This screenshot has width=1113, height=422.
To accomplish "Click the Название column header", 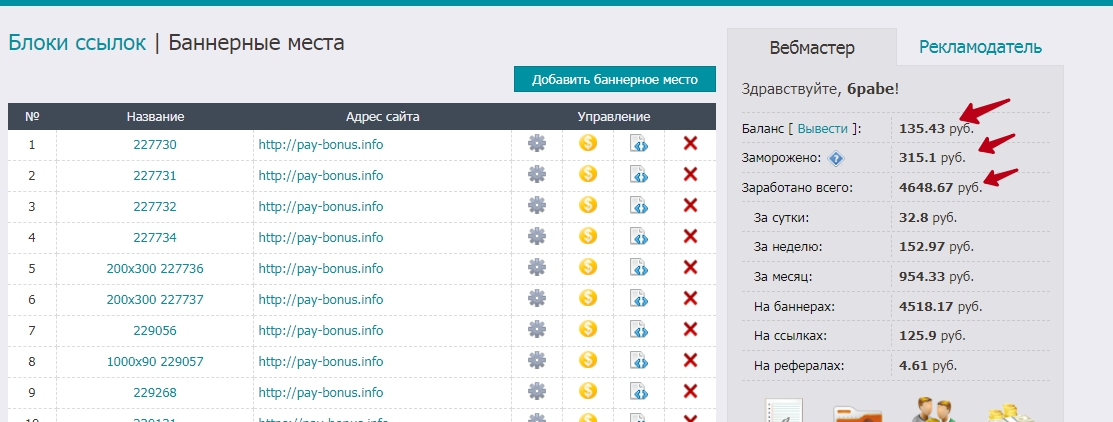I will [x=155, y=116].
